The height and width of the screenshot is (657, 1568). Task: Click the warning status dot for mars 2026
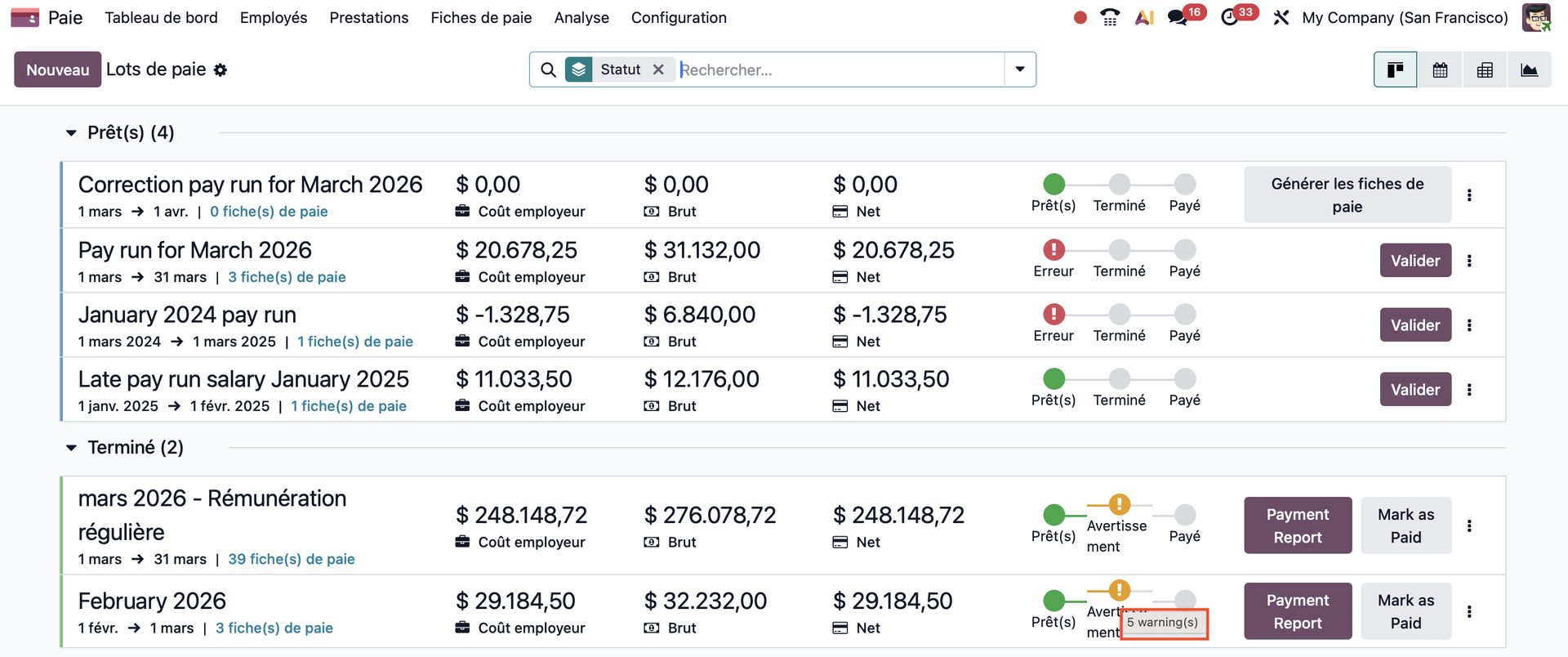click(1120, 504)
